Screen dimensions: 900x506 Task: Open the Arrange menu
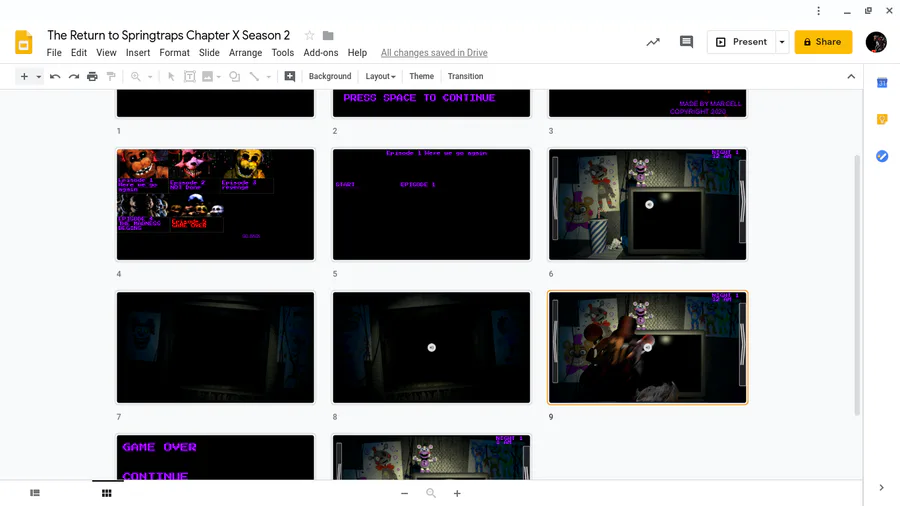(x=246, y=53)
